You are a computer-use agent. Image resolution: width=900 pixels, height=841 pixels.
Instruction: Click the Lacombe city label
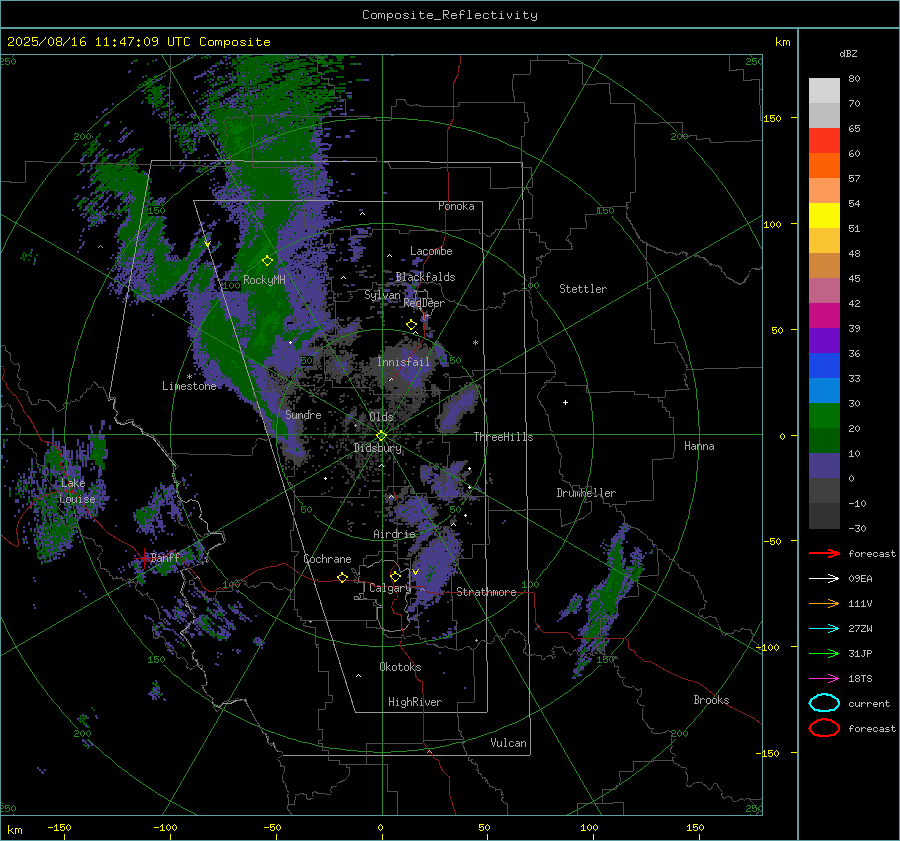[x=431, y=251]
